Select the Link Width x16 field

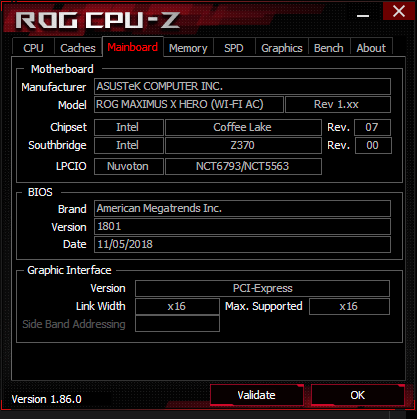coord(177,306)
